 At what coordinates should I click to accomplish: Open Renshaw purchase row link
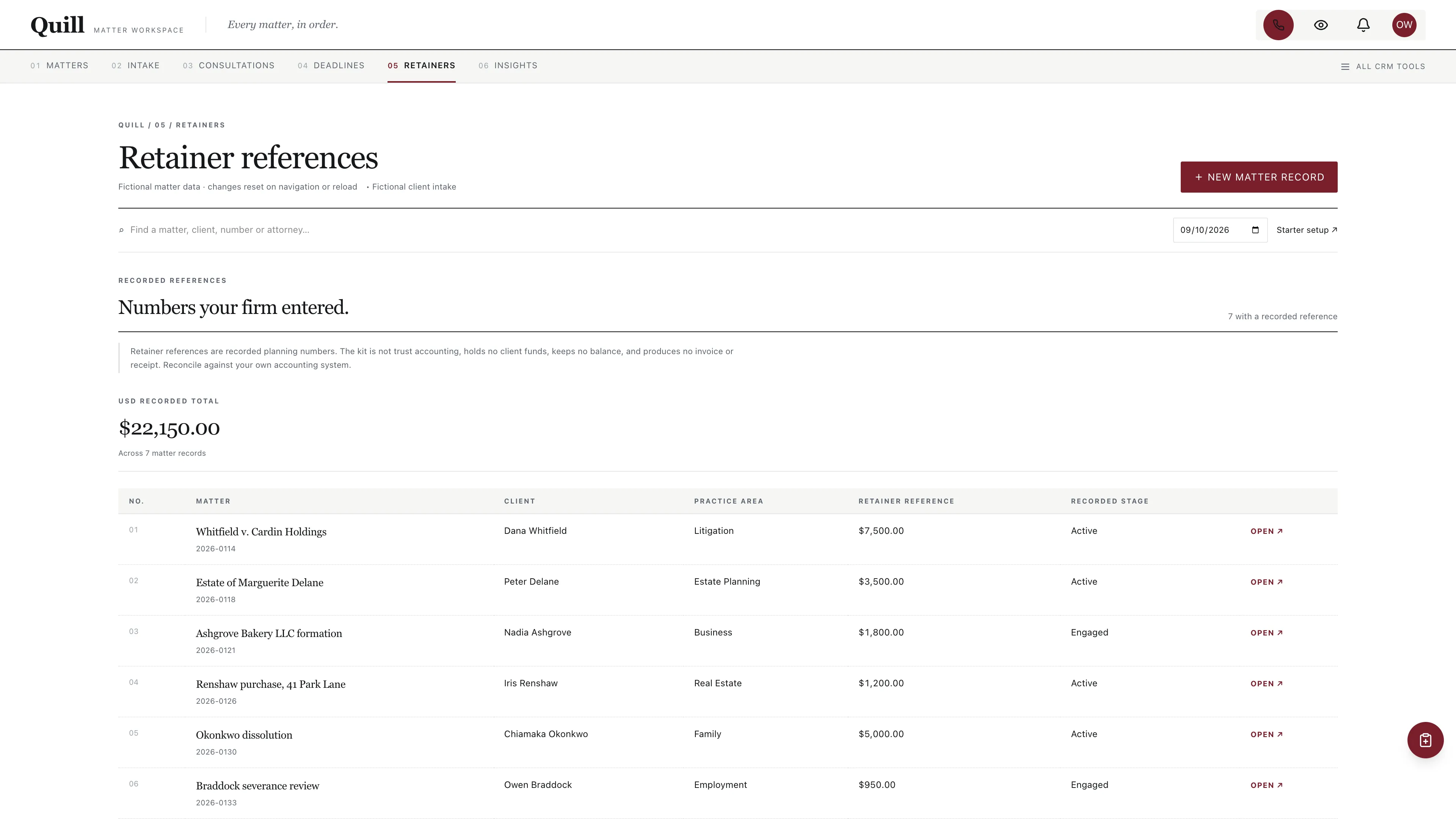pyautogui.click(x=1266, y=684)
